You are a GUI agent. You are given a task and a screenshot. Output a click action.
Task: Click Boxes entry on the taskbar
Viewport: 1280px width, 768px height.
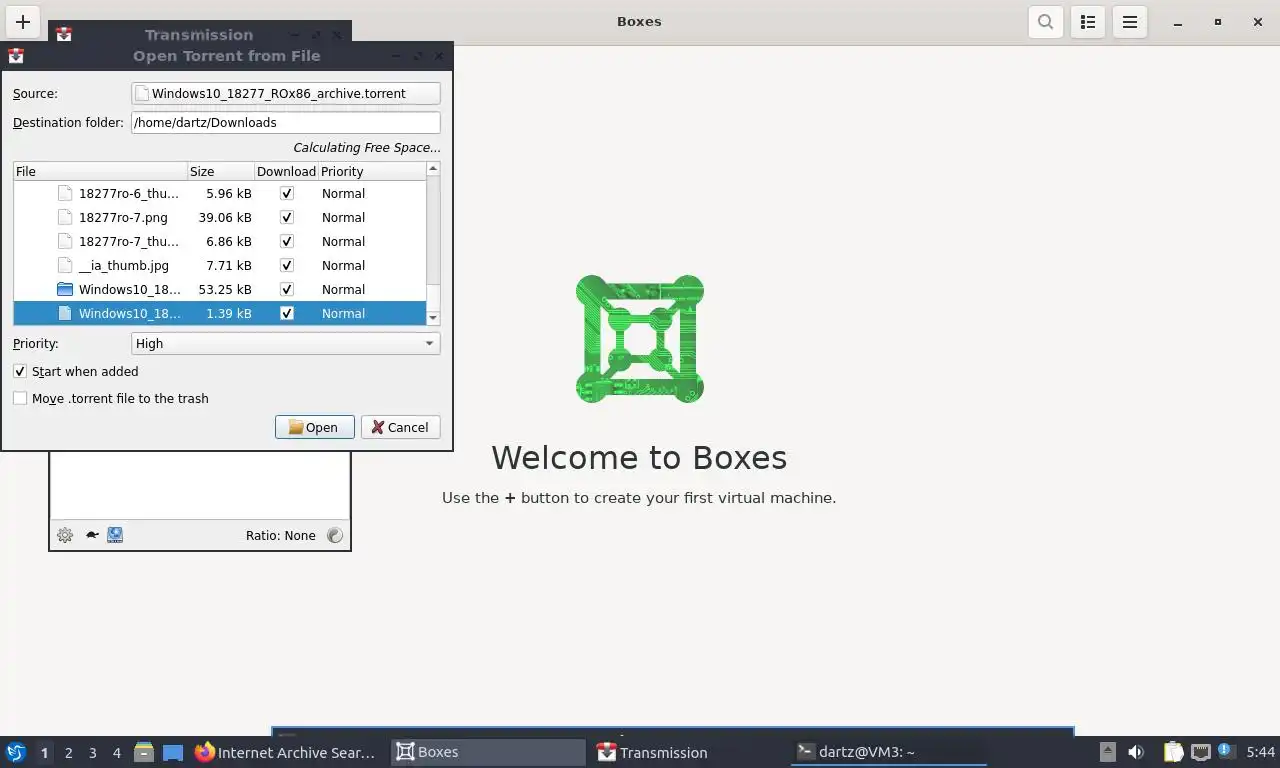[488, 752]
